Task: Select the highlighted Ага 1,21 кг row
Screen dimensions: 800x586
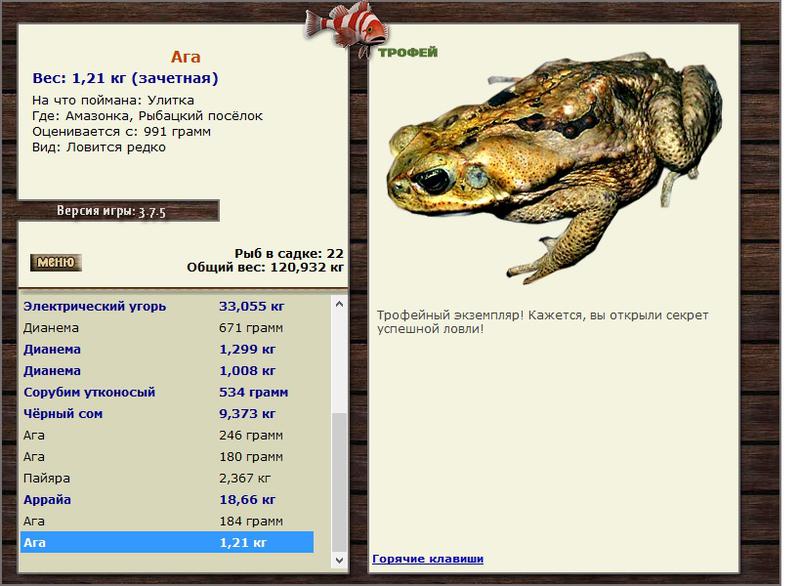Action: 167,543
